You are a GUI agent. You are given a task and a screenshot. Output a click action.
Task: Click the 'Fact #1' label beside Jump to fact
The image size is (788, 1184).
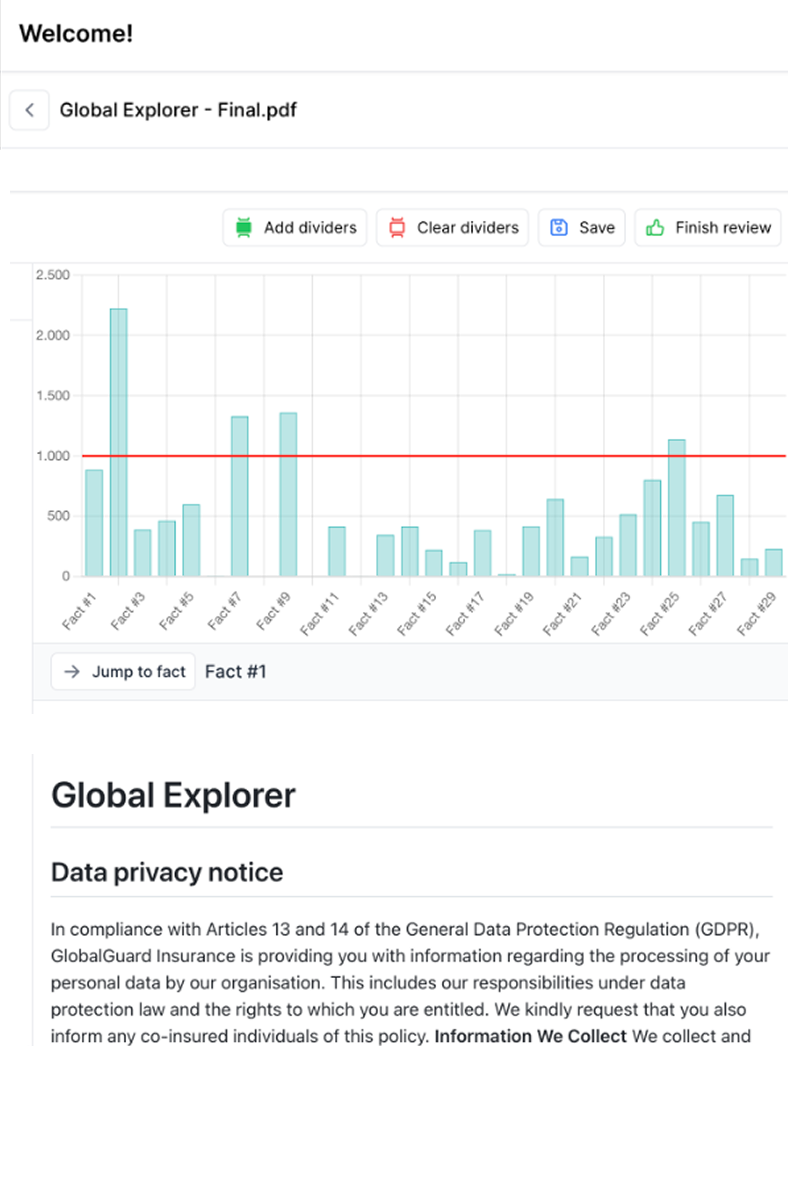click(x=235, y=671)
